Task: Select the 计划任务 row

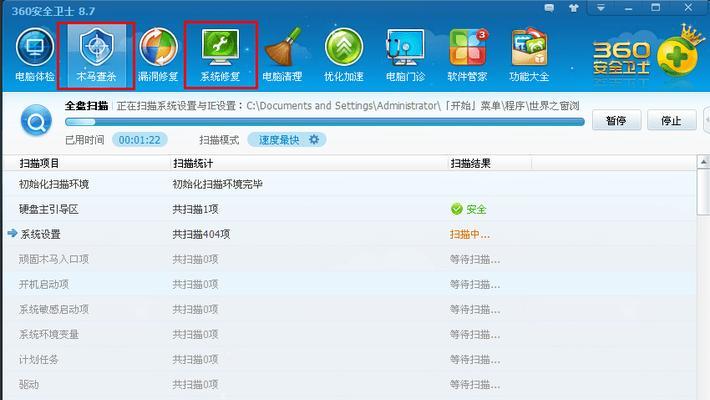Action: (x=349, y=359)
